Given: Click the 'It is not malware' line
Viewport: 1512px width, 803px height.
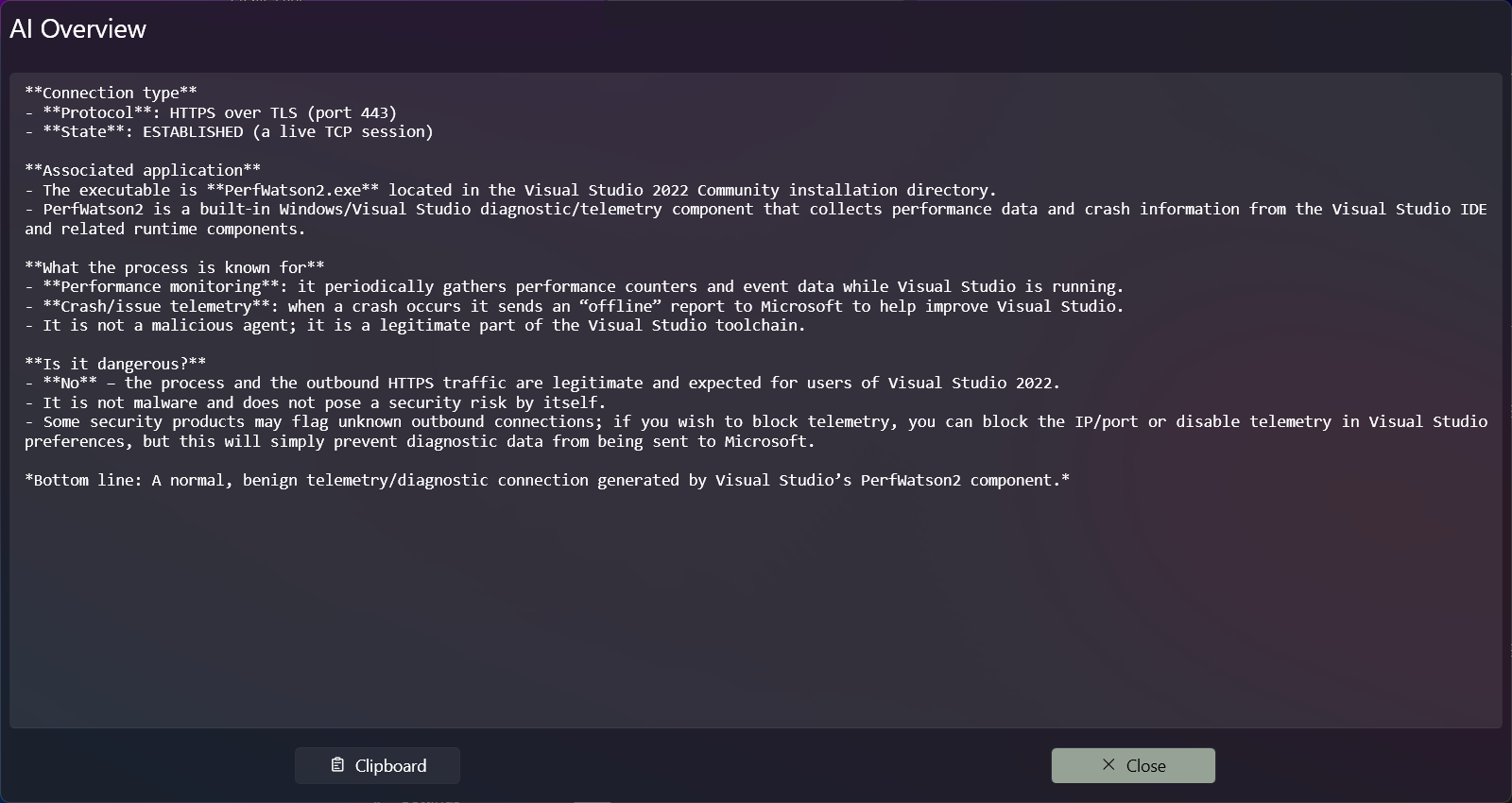Looking at the screenshot, I should point(315,402).
